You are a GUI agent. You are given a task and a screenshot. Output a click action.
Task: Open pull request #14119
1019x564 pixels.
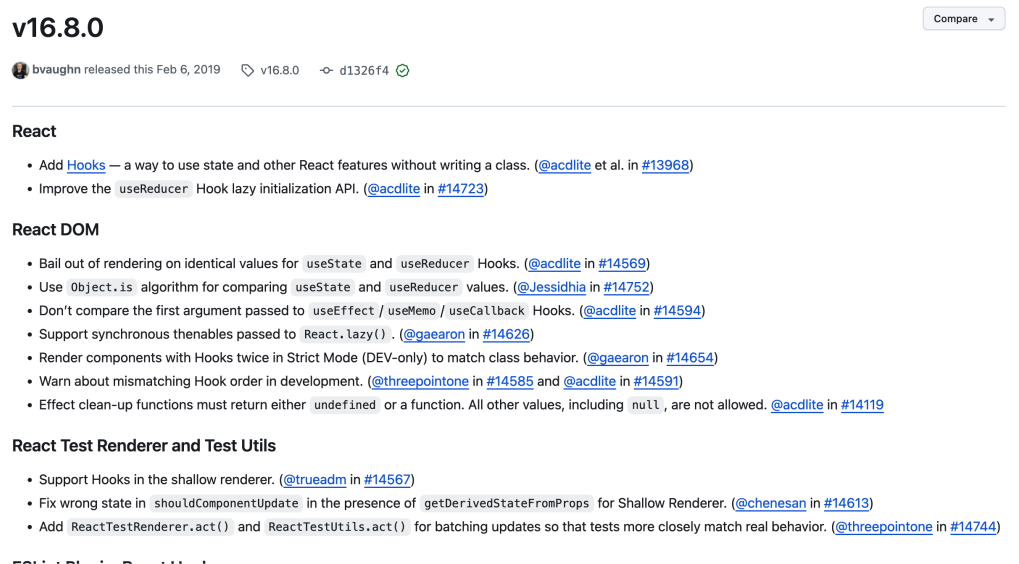point(862,404)
